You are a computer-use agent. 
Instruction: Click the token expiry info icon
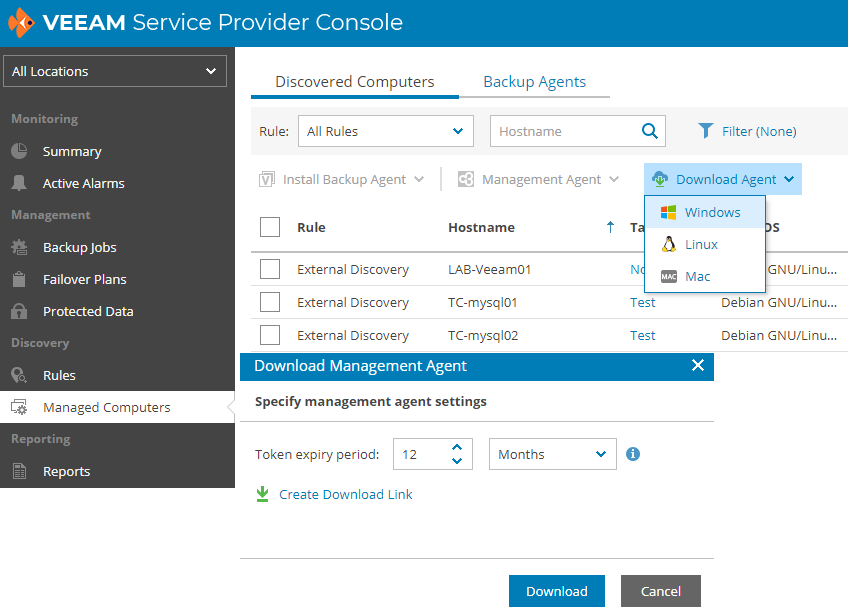click(x=633, y=454)
